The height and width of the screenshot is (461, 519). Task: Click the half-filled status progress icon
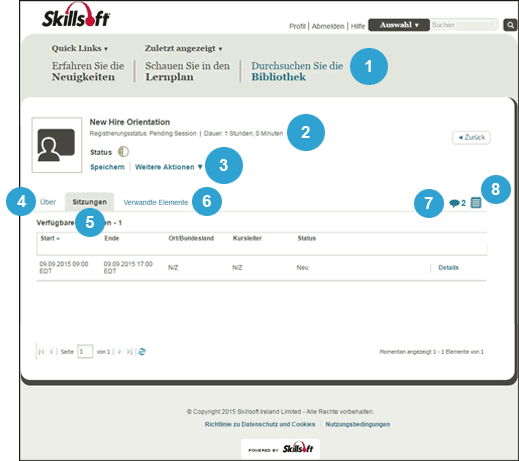123,152
